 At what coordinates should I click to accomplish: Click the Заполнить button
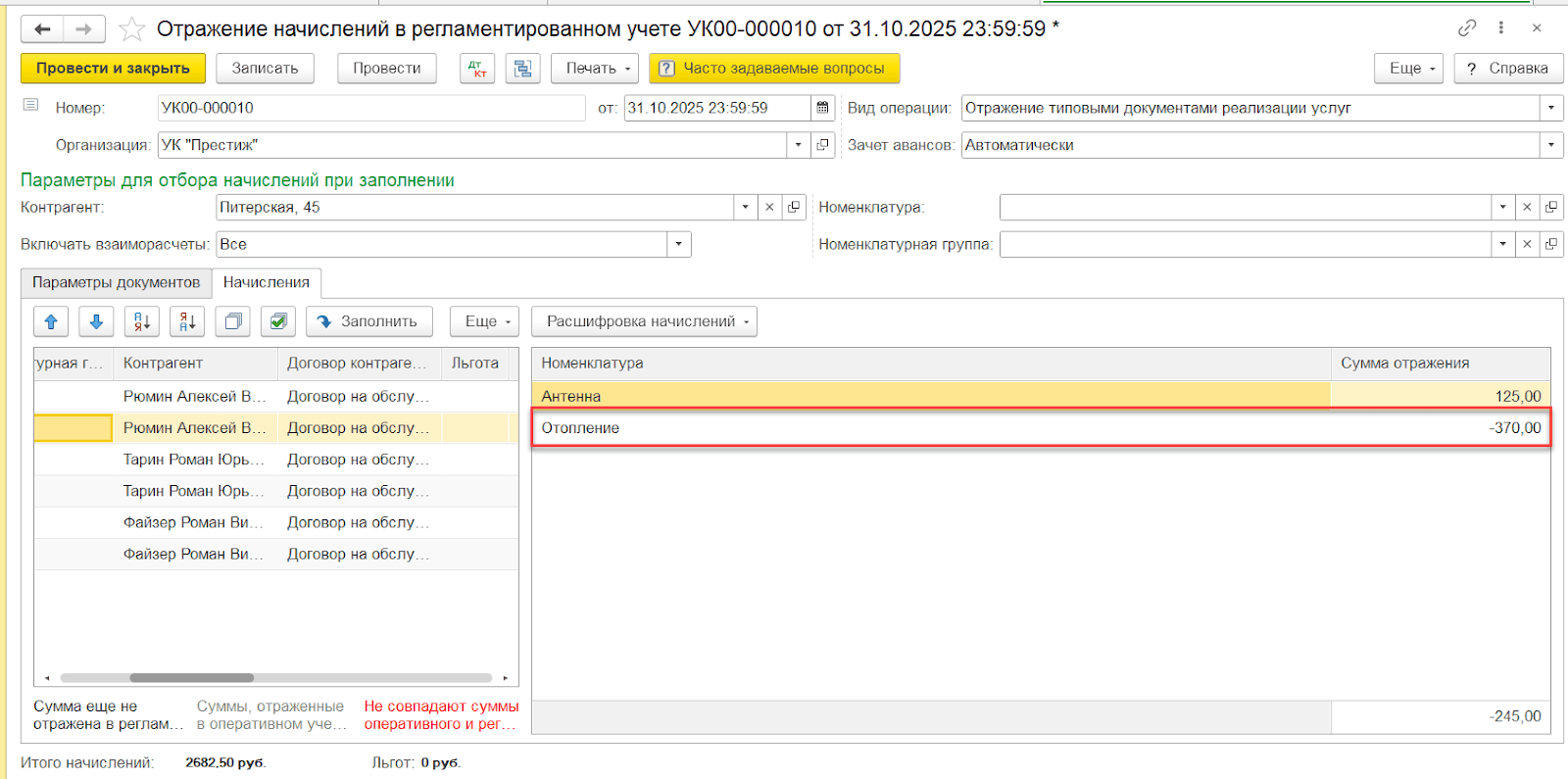click(368, 321)
